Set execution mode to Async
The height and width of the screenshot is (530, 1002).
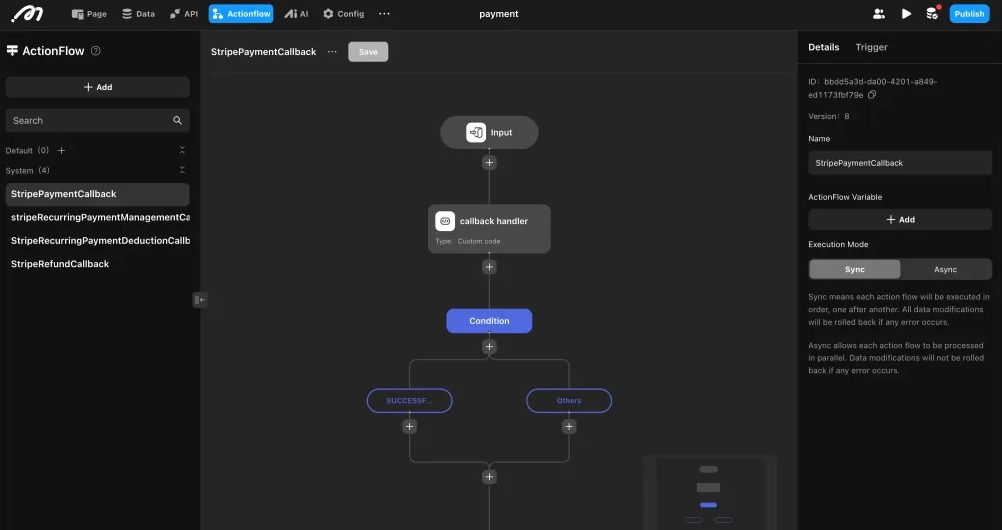point(946,269)
